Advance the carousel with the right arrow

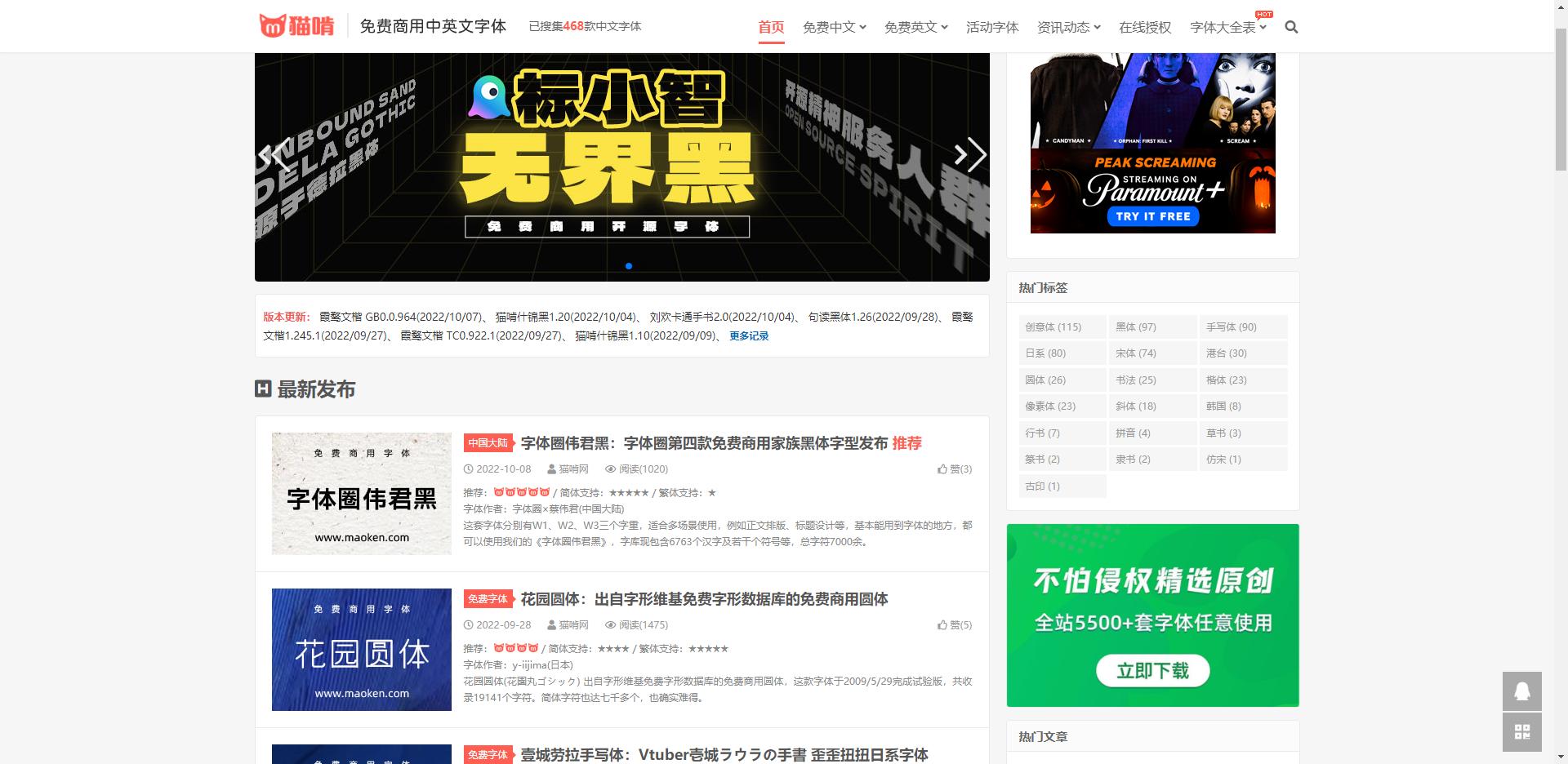pyautogui.click(x=969, y=155)
